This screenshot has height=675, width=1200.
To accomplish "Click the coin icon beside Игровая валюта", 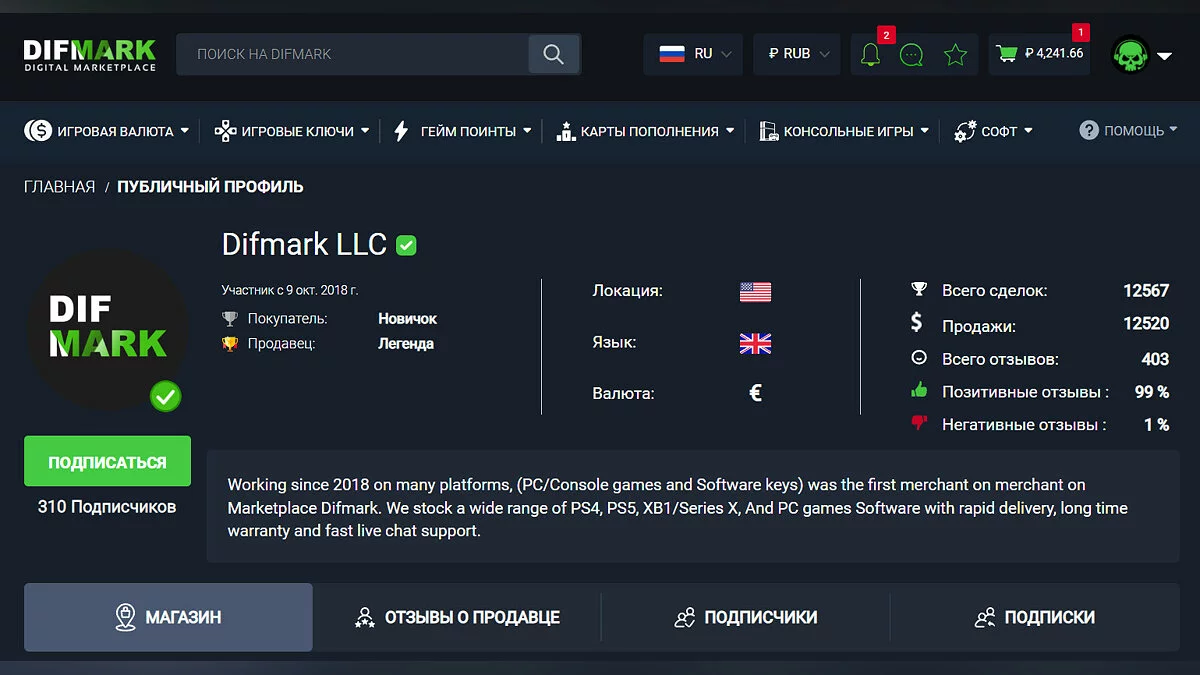I will (38, 131).
